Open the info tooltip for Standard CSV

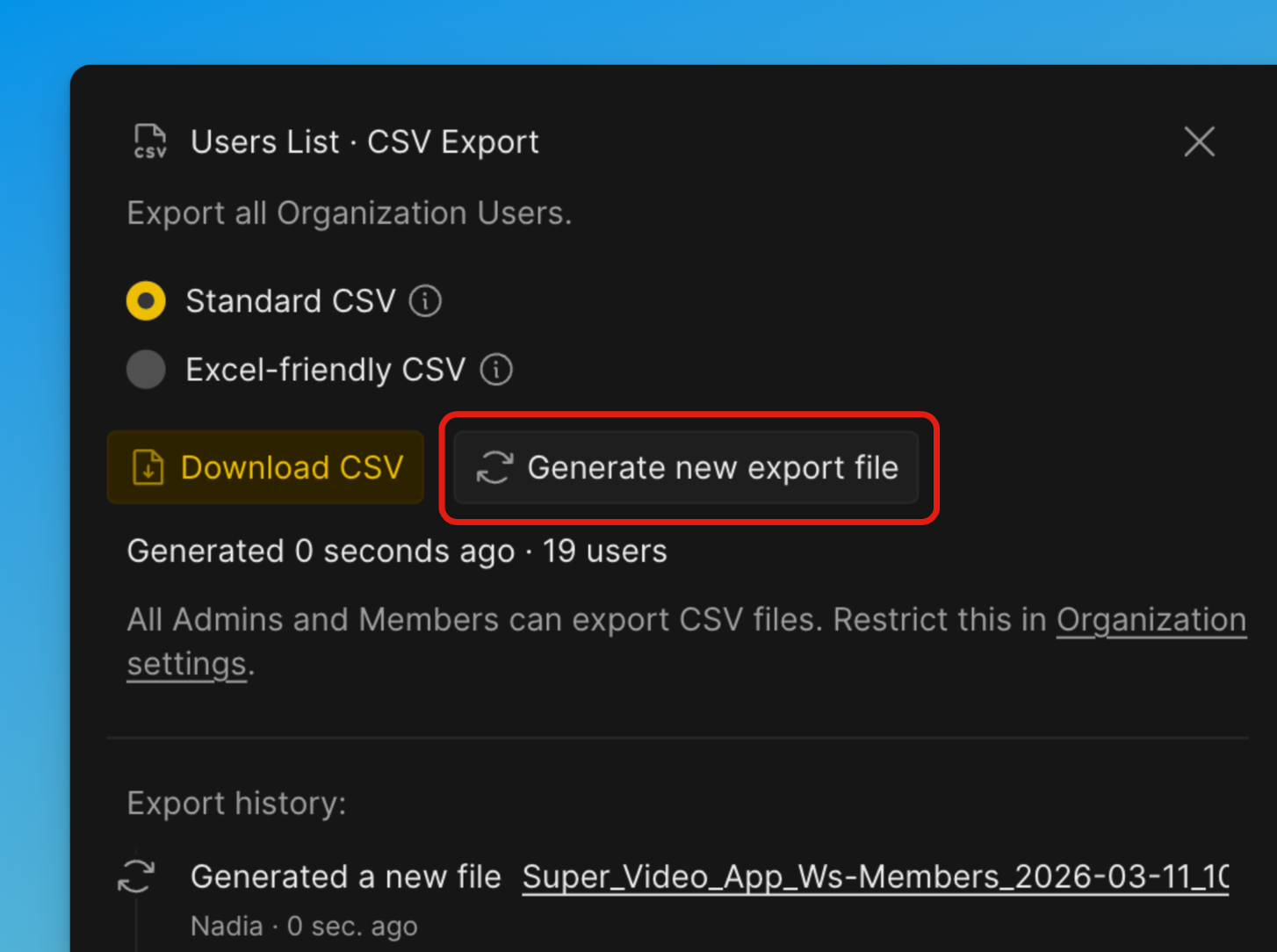click(x=425, y=300)
